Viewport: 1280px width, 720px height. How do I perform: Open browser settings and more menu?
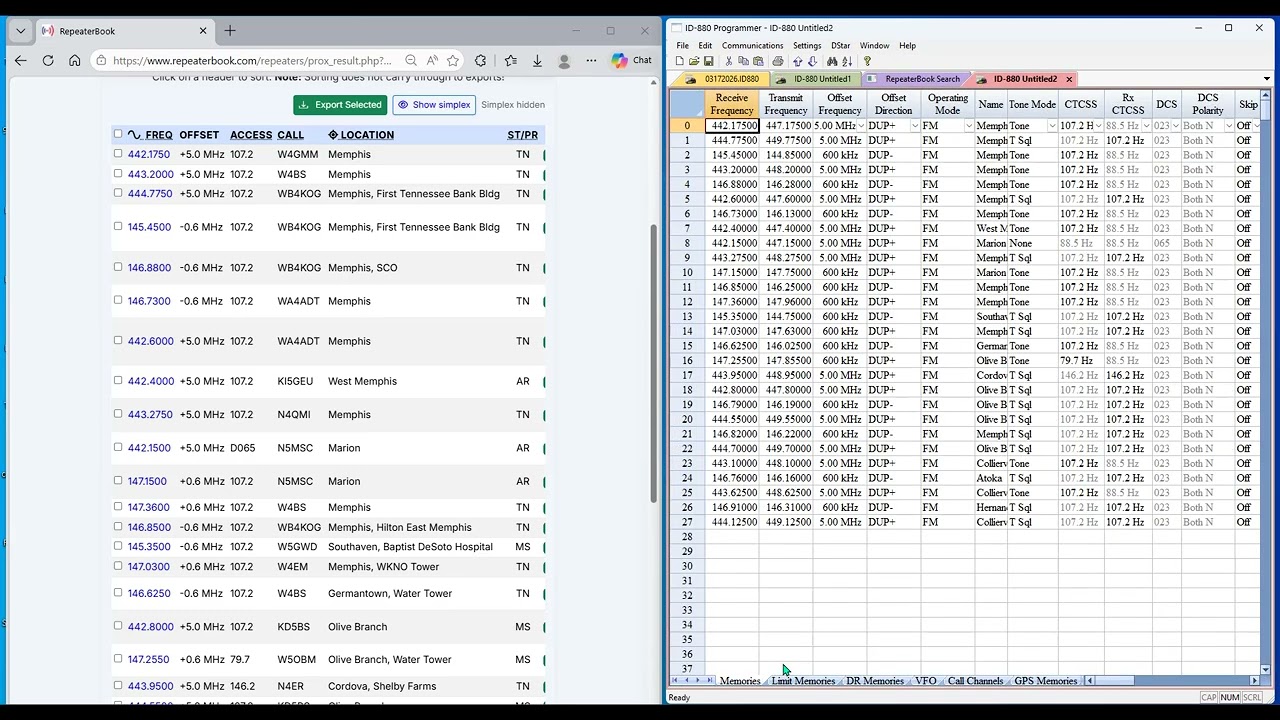(591, 60)
